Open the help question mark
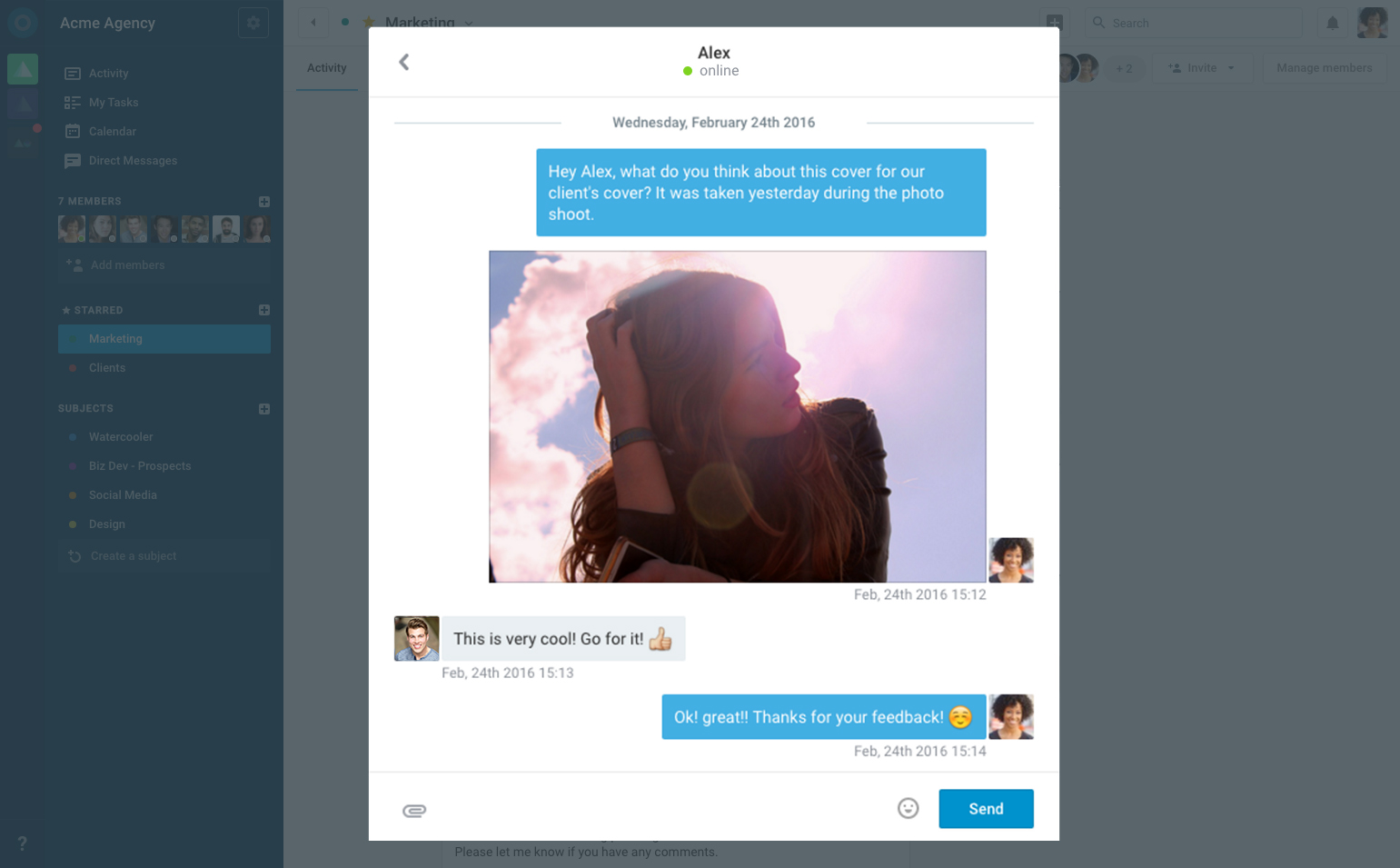 (22, 843)
